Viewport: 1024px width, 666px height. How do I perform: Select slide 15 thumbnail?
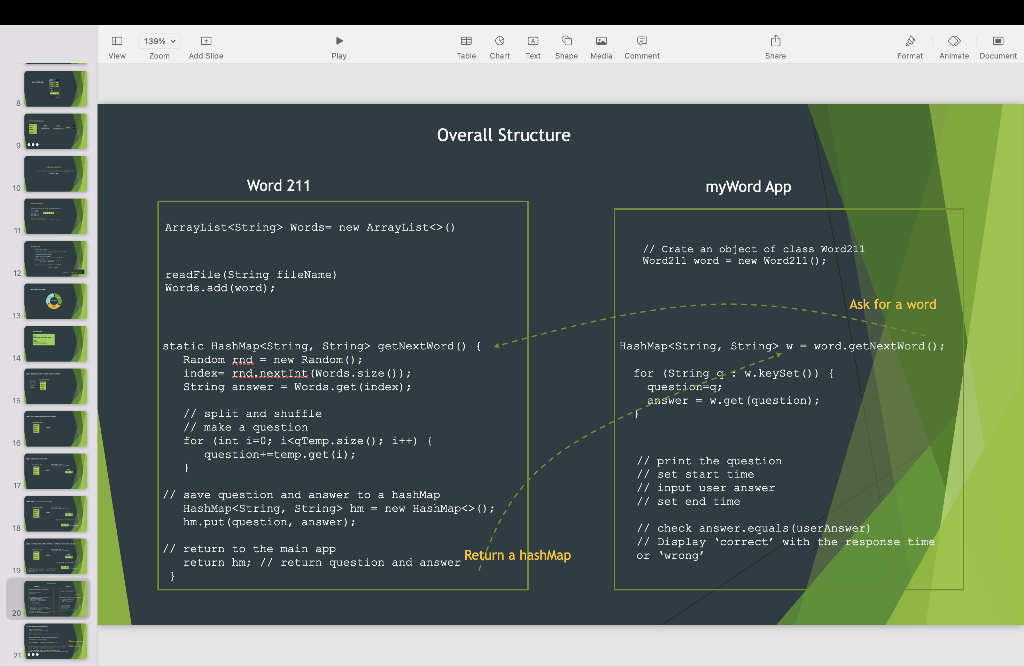(56, 386)
